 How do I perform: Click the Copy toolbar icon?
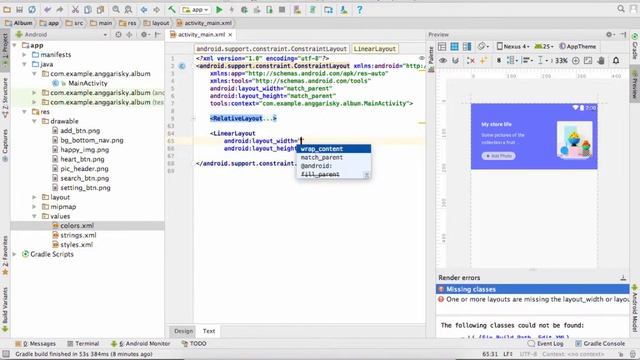[88, 9]
